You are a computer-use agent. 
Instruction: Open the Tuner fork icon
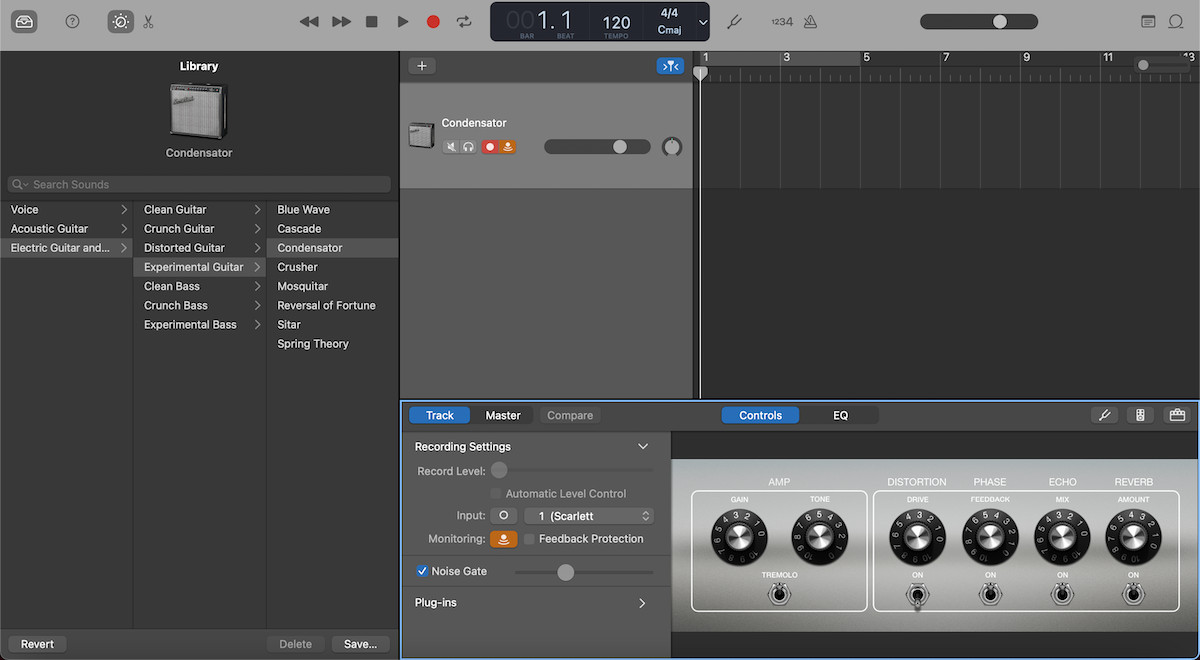pyautogui.click(x=733, y=21)
